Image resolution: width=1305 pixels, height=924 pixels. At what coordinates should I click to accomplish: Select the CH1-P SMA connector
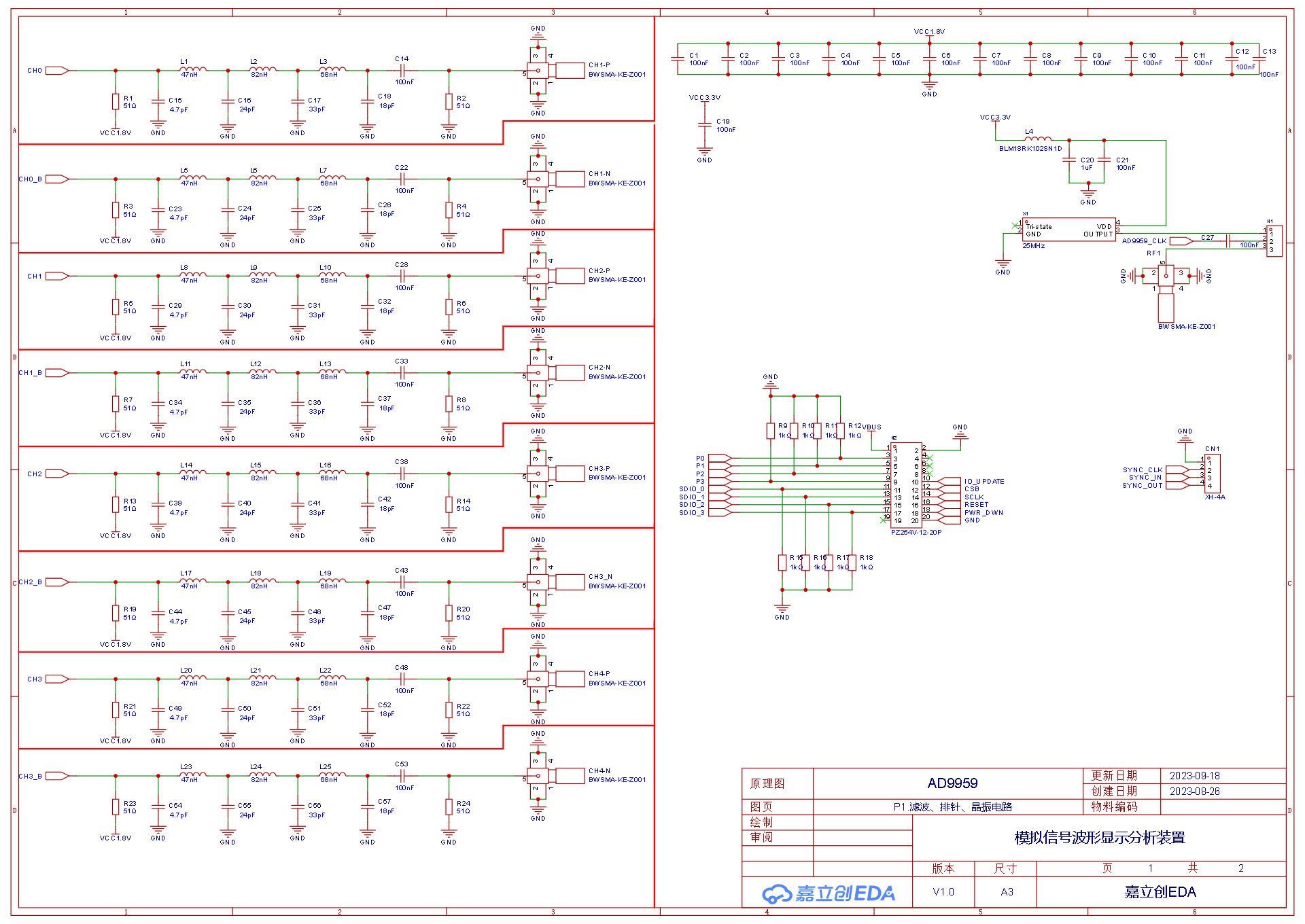coord(556,71)
